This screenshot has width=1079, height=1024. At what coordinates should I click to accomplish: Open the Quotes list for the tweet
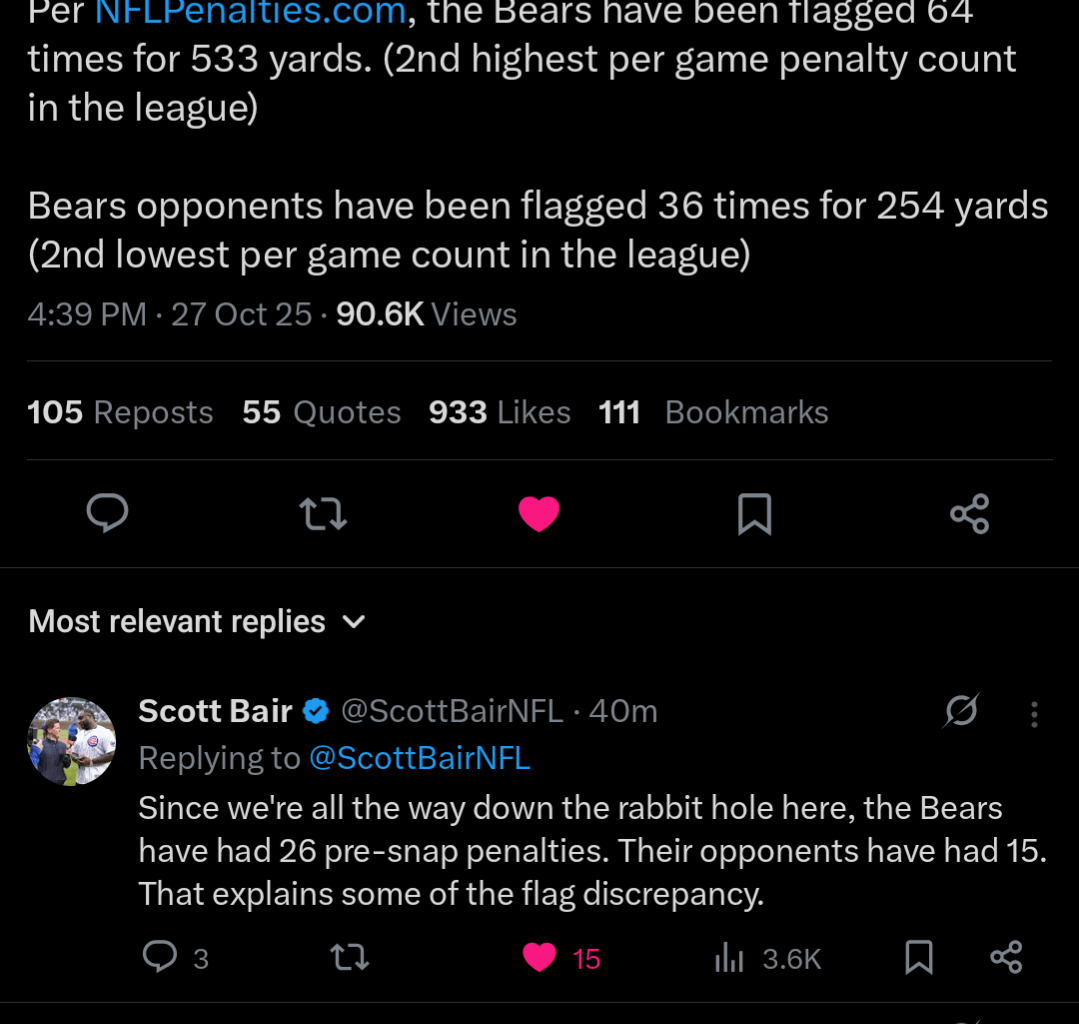coord(320,411)
